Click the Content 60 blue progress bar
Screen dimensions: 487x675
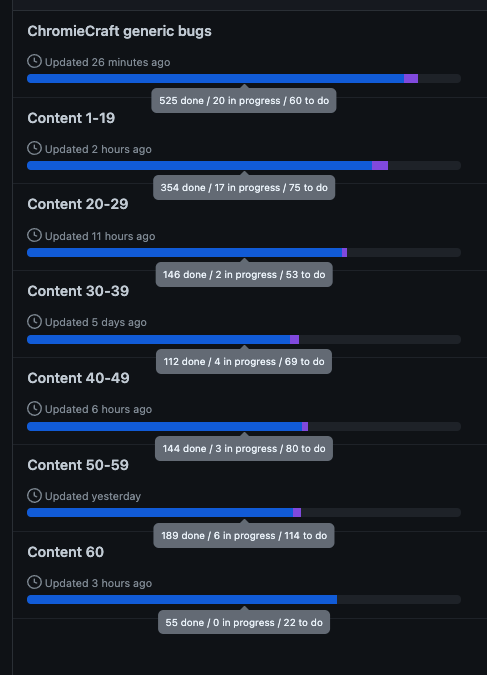(x=182, y=599)
